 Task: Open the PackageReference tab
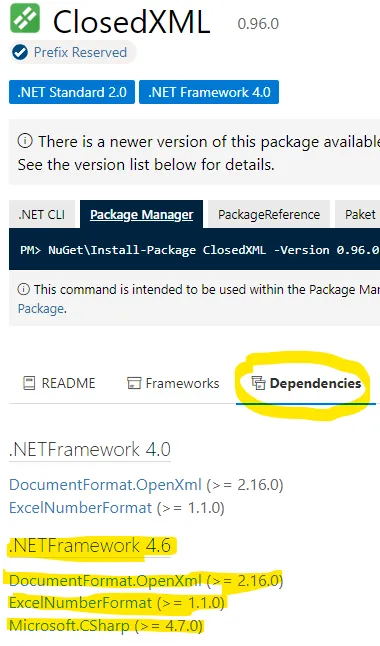[269, 214]
